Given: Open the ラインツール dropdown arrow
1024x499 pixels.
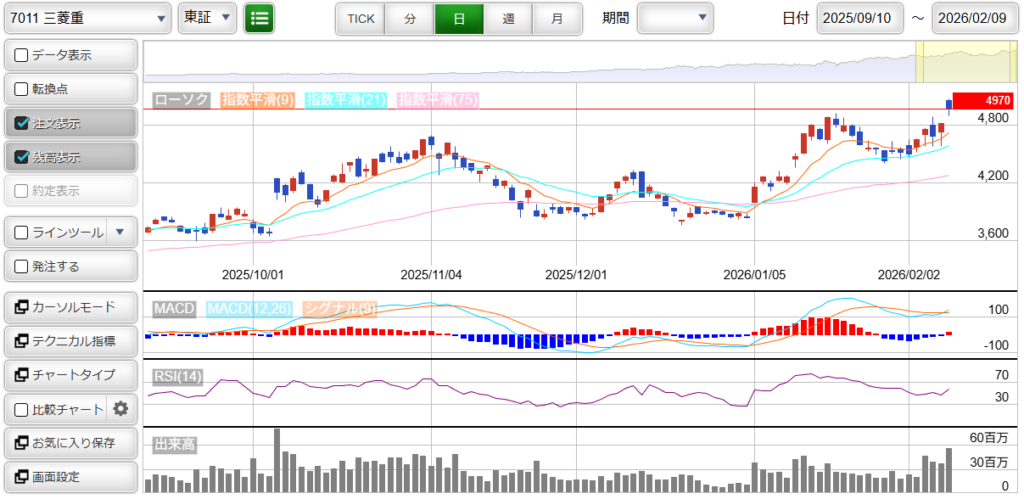Looking at the screenshot, I should tap(120, 232).
